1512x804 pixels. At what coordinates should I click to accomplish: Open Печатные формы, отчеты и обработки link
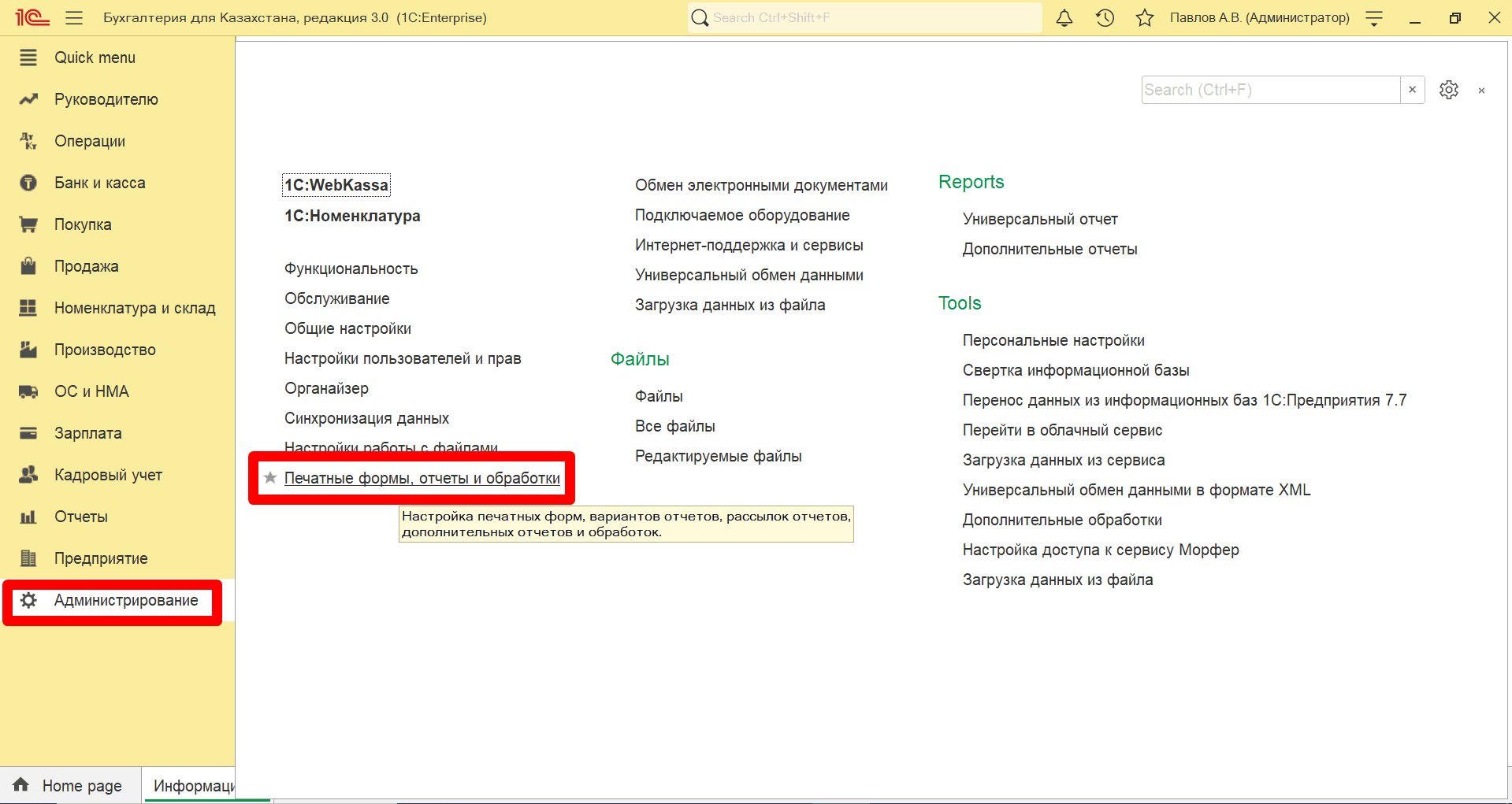click(x=422, y=478)
